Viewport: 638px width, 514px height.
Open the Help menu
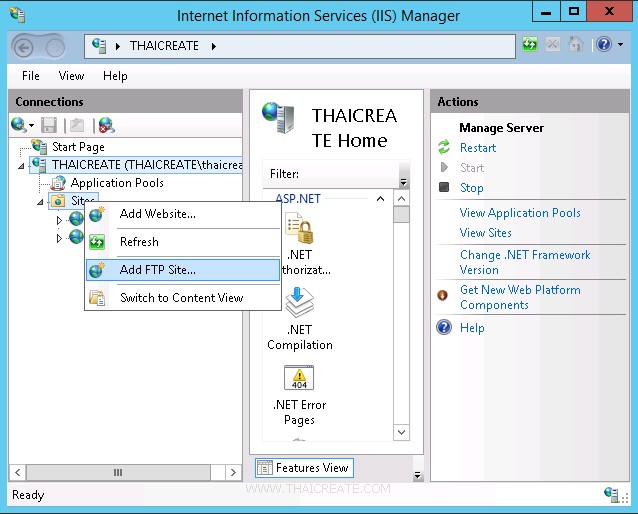pyautogui.click(x=115, y=76)
